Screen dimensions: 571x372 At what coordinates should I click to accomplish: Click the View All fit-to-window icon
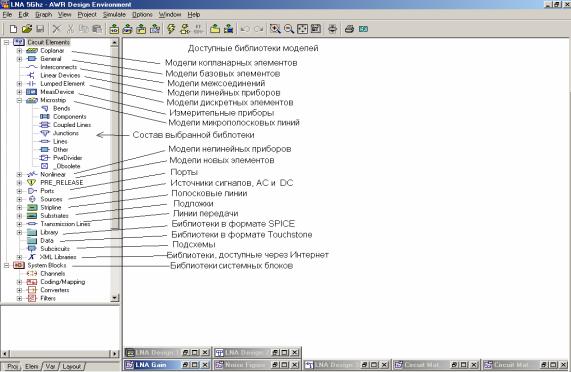[x=302, y=29]
